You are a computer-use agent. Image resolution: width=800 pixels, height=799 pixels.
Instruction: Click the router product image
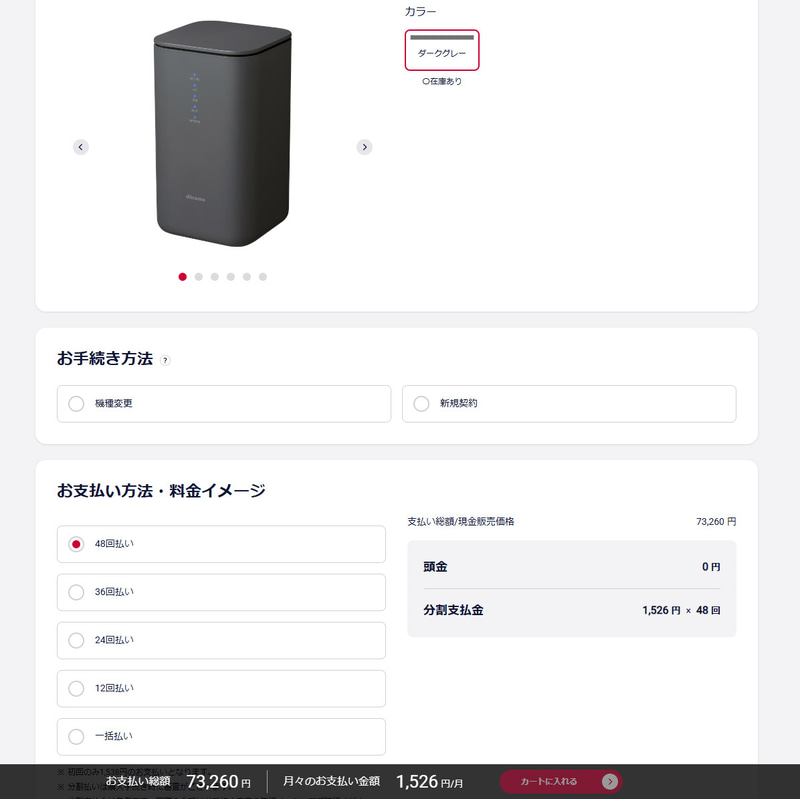(223, 133)
